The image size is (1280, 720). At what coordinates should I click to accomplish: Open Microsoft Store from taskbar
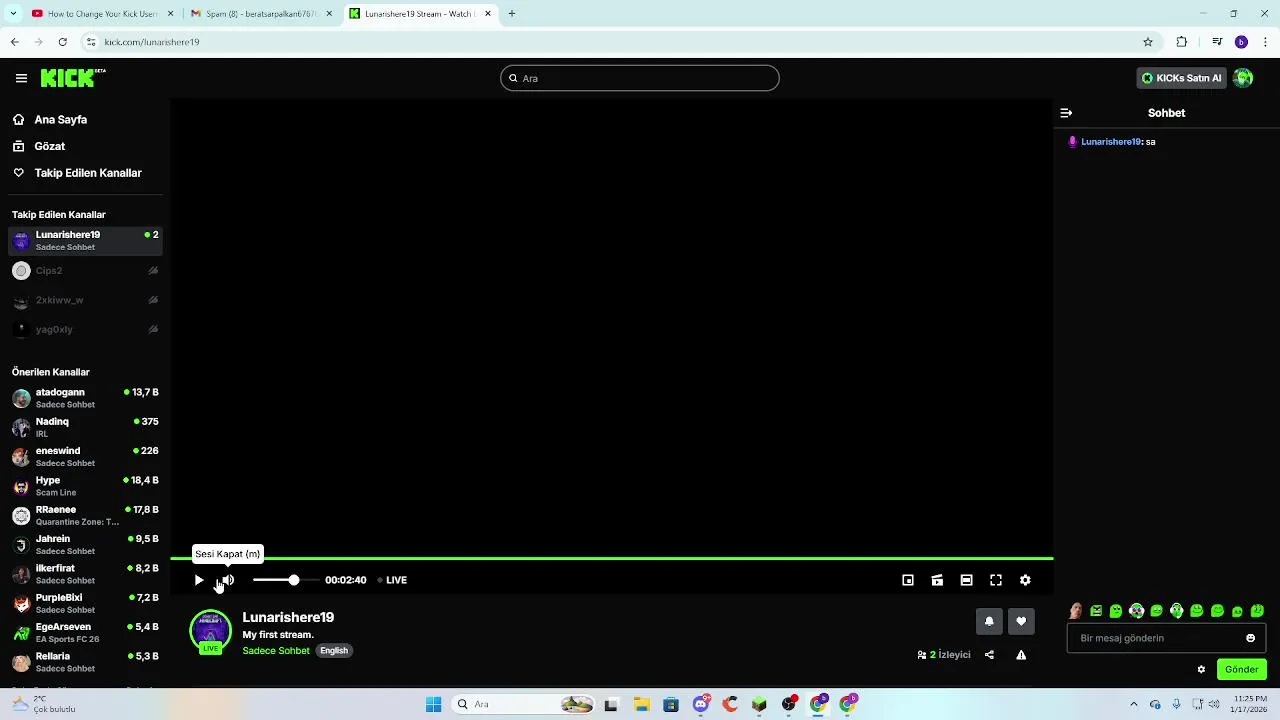[x=671, y=704]
